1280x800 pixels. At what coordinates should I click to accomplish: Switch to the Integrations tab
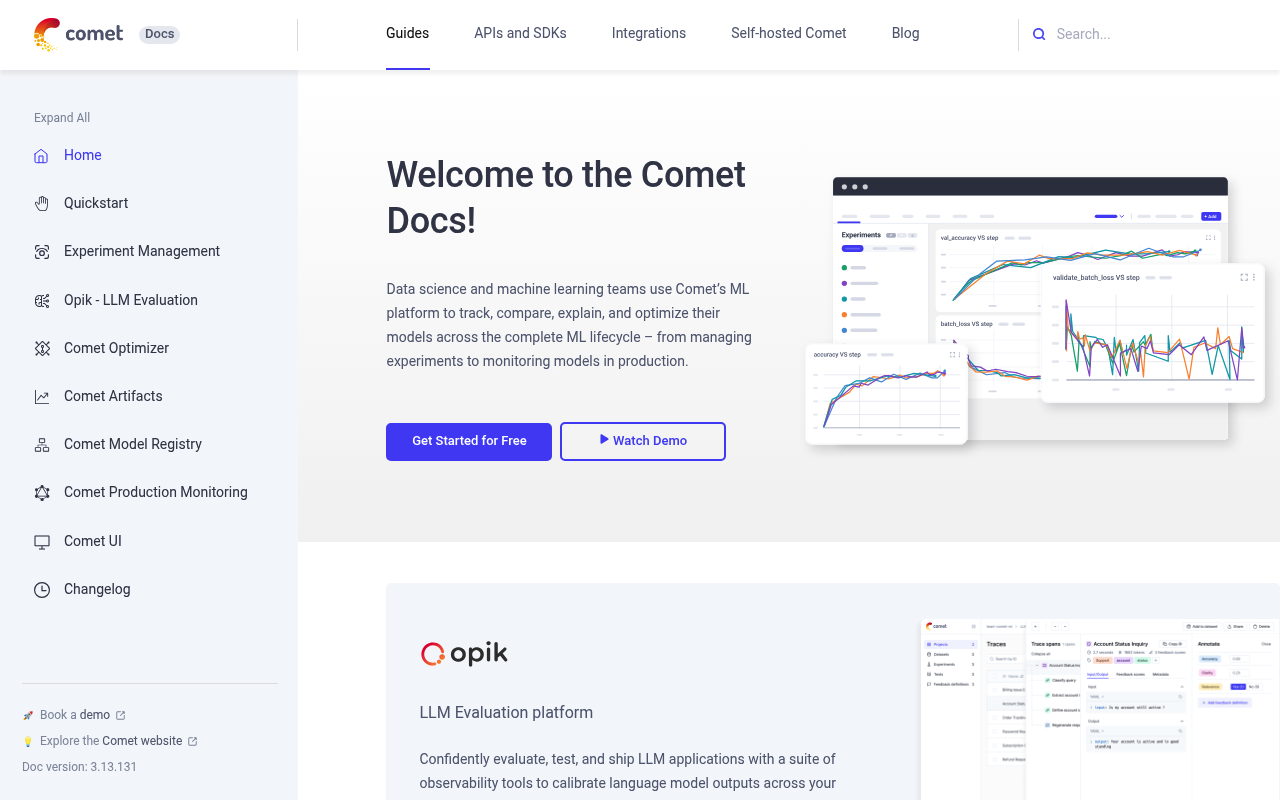point(649,33)
